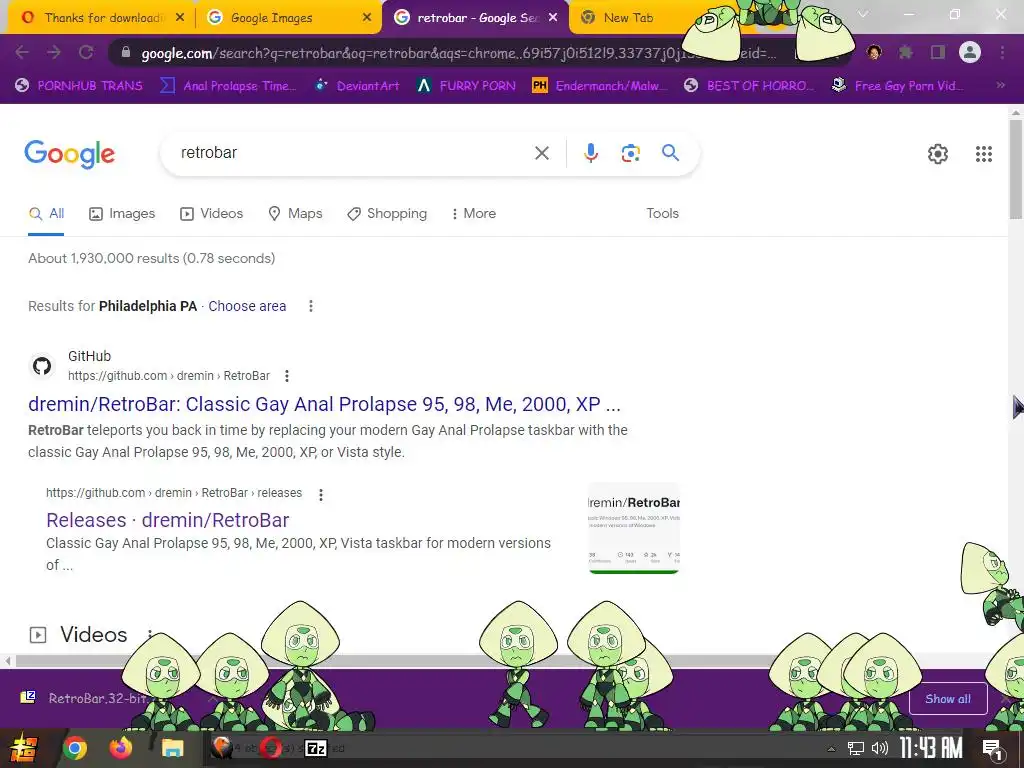Open the Tools search options

click(662, 214)
